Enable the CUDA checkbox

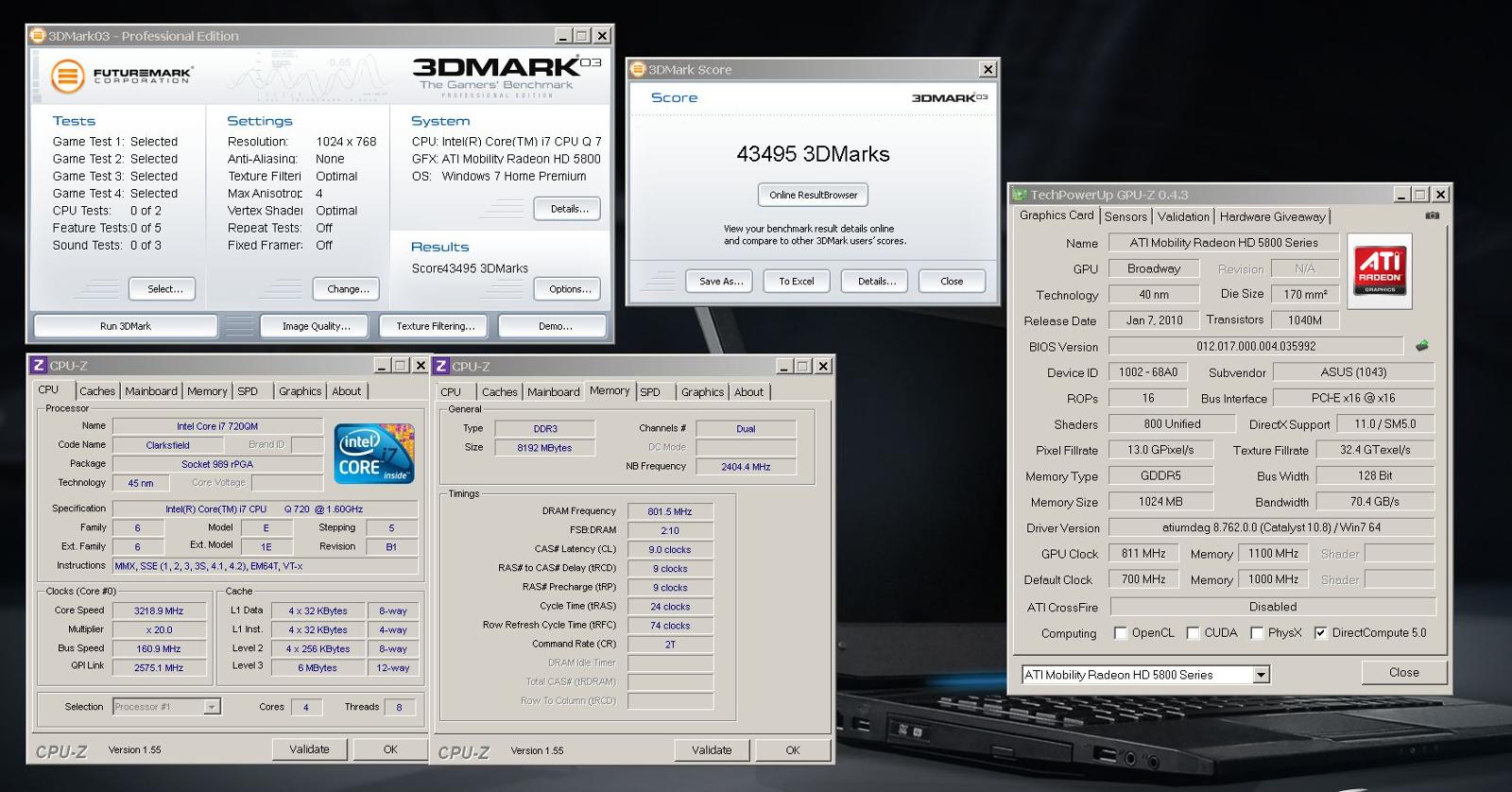[1193, 633]
